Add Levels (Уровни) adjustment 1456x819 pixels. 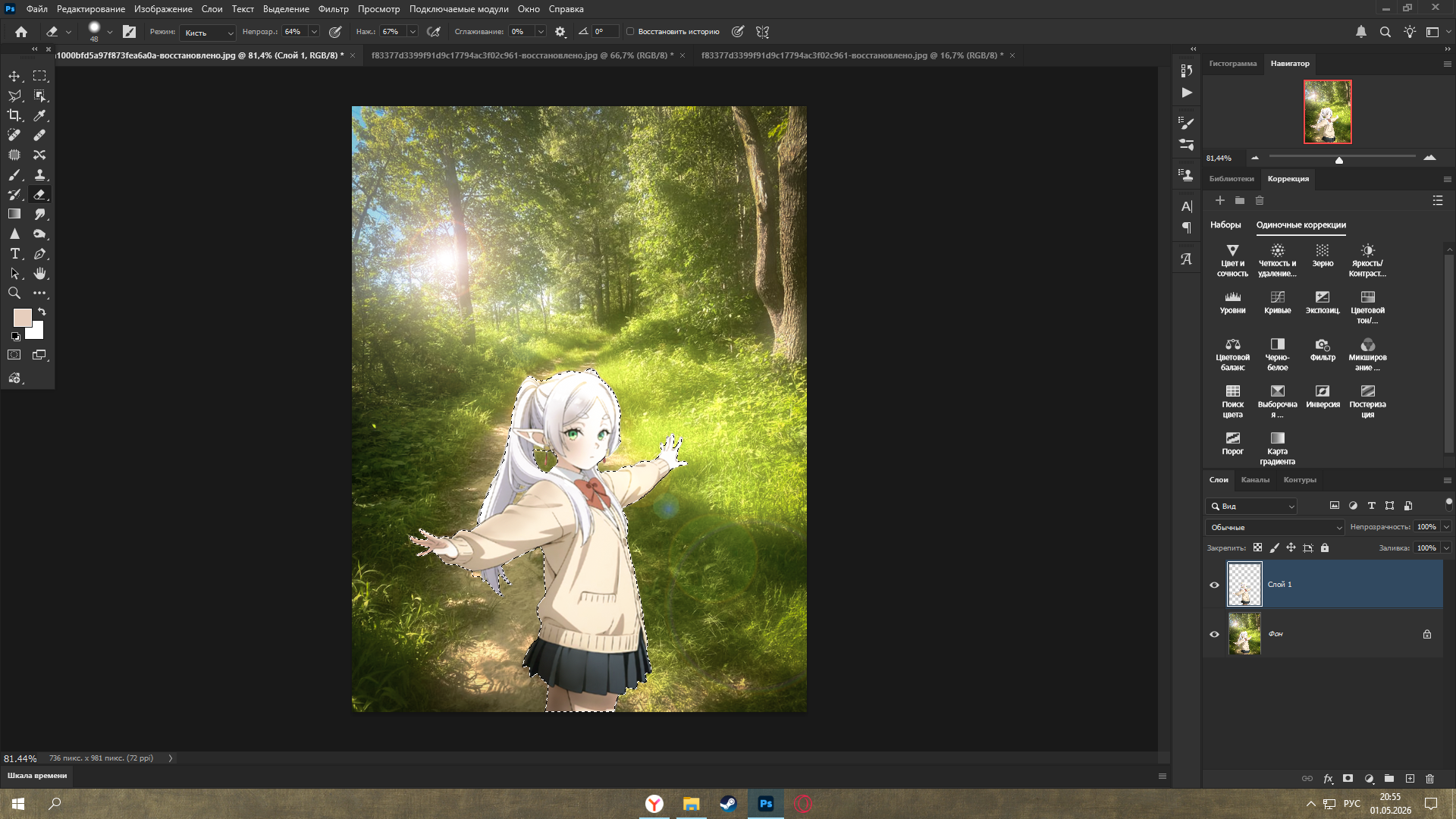tap(1232, 302)
